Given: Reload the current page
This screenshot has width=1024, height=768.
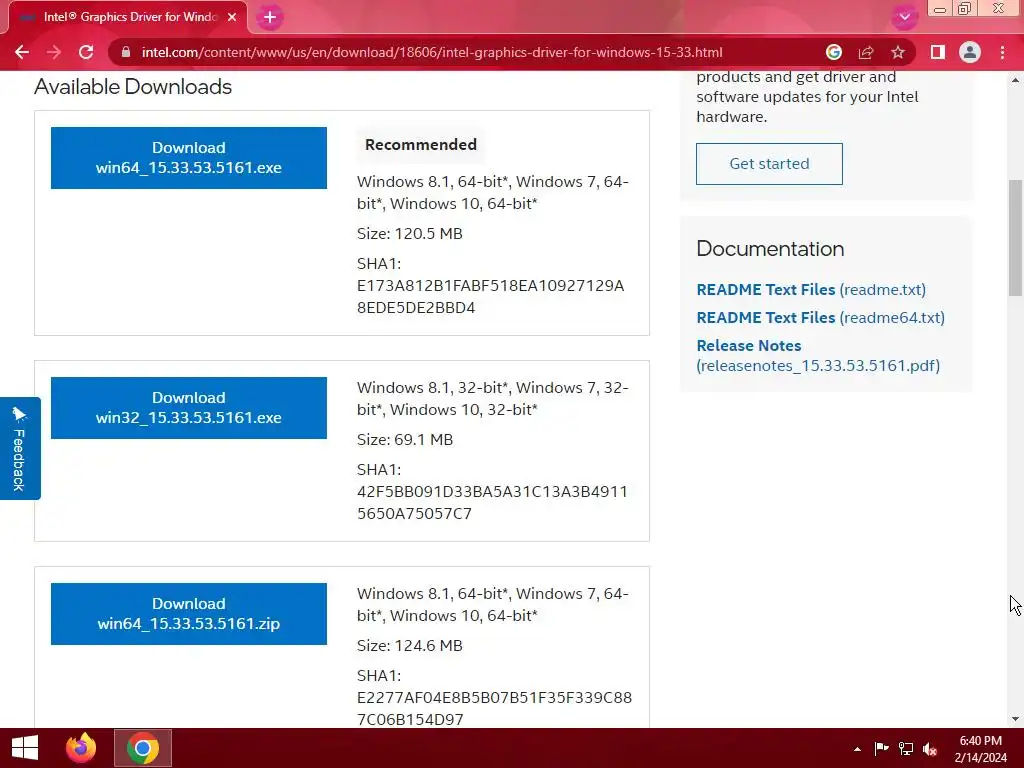Looking at the screenshot, I should coord(86,52).
